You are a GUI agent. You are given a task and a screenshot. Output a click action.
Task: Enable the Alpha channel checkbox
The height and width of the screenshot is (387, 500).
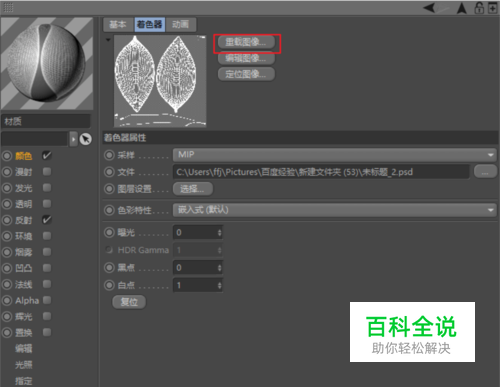pos(47,300)
